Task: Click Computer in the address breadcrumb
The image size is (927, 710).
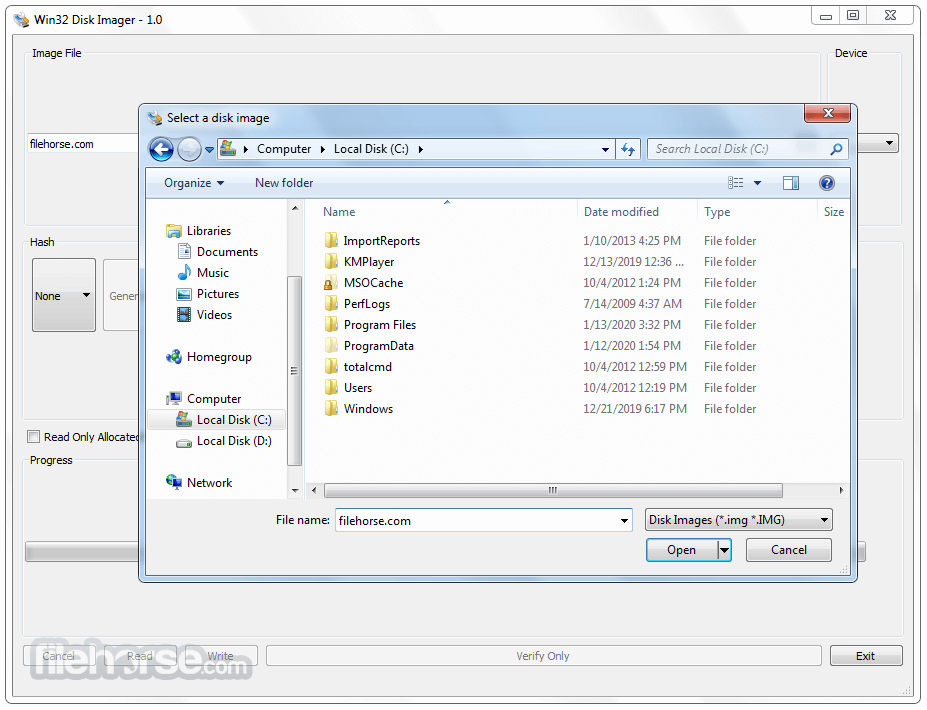Action: pos(284,150)
